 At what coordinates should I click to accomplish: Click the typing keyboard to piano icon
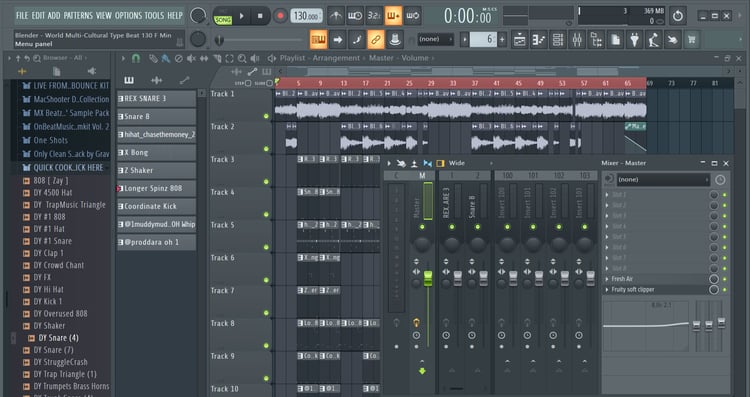coord(318,40)
